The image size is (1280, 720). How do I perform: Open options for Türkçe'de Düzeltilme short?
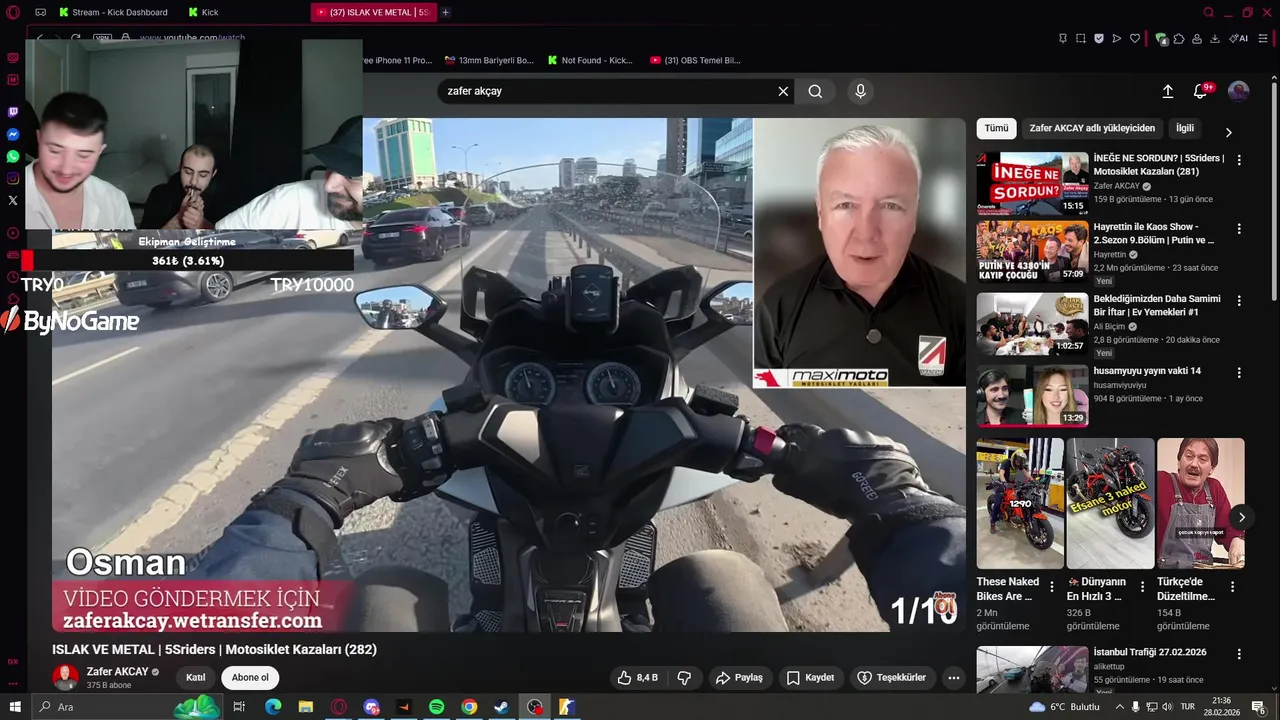point(1232,587)
